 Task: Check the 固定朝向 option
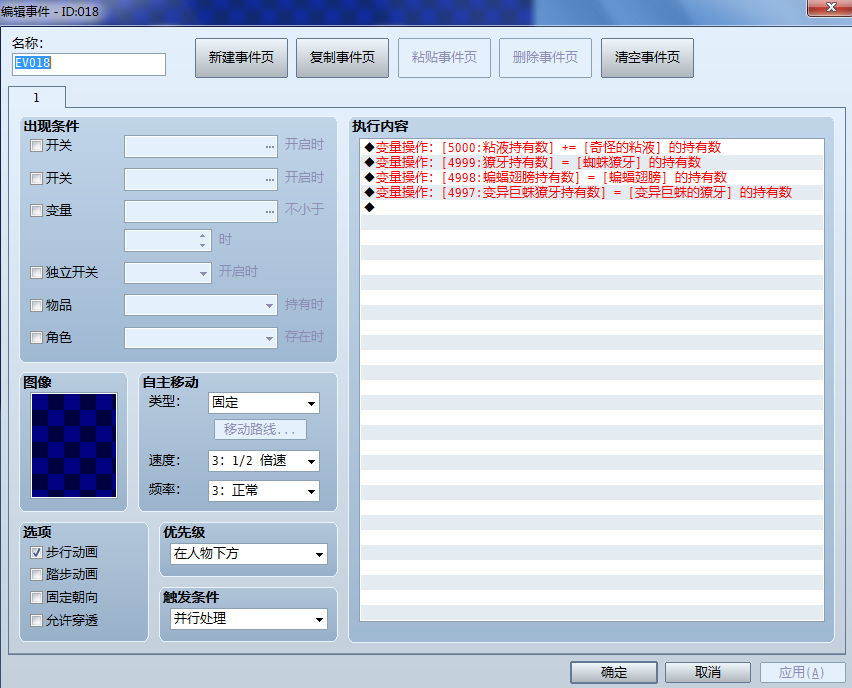(36, 598)
